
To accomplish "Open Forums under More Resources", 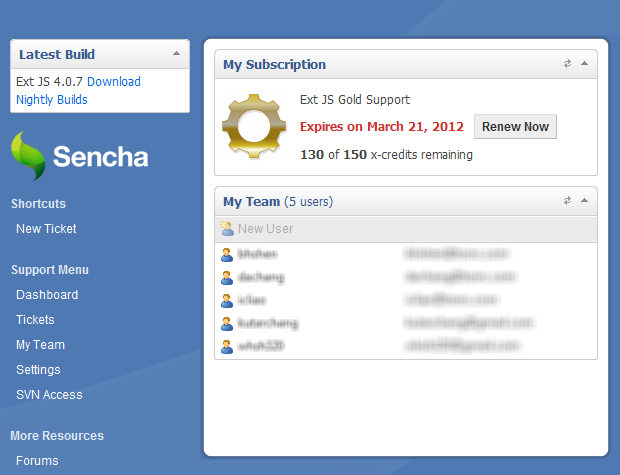I will (x=37, y=460).
